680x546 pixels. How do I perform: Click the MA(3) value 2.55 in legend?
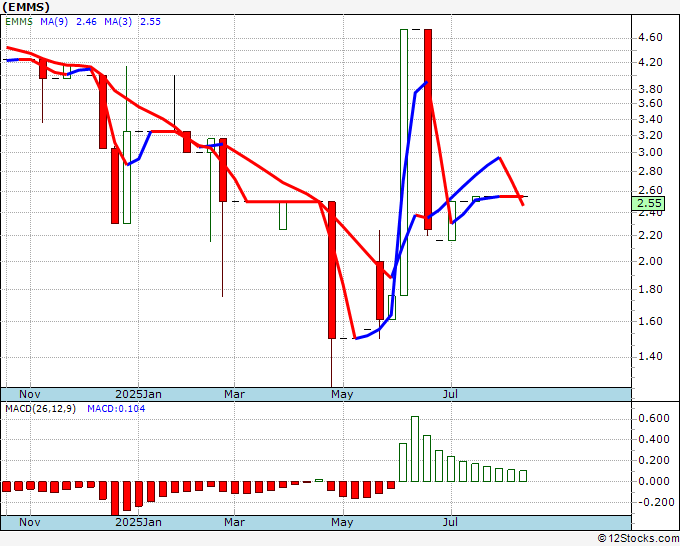(150, 22)
